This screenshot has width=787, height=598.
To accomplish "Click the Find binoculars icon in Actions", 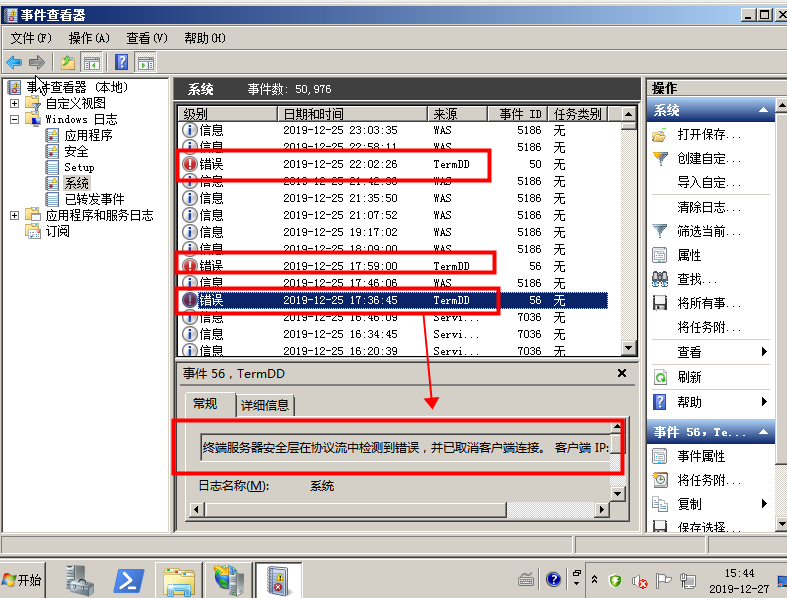I will pyautogui.click(x=660, y=280).
